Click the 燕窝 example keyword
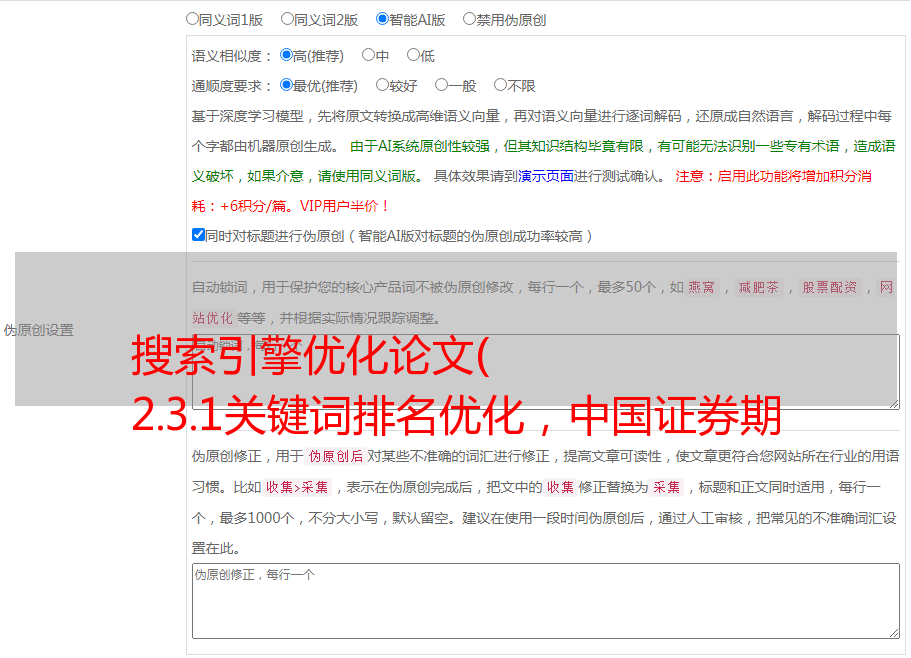The height and width of the screenshot is (658, 911). (702, 287)
